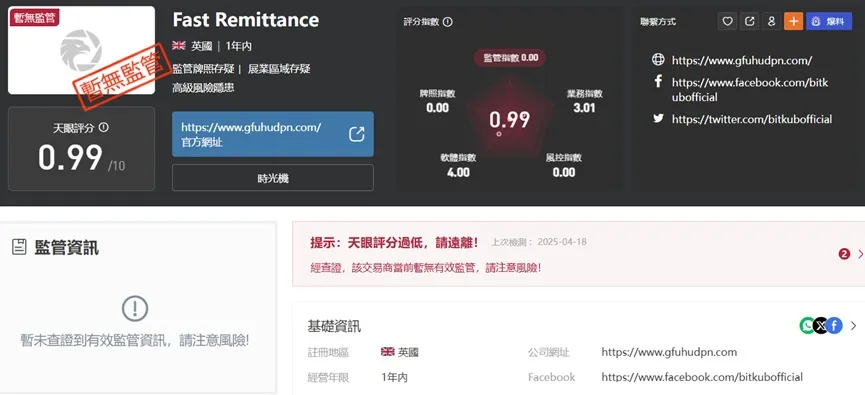Click the Fast Remittance title

point(245,20)
